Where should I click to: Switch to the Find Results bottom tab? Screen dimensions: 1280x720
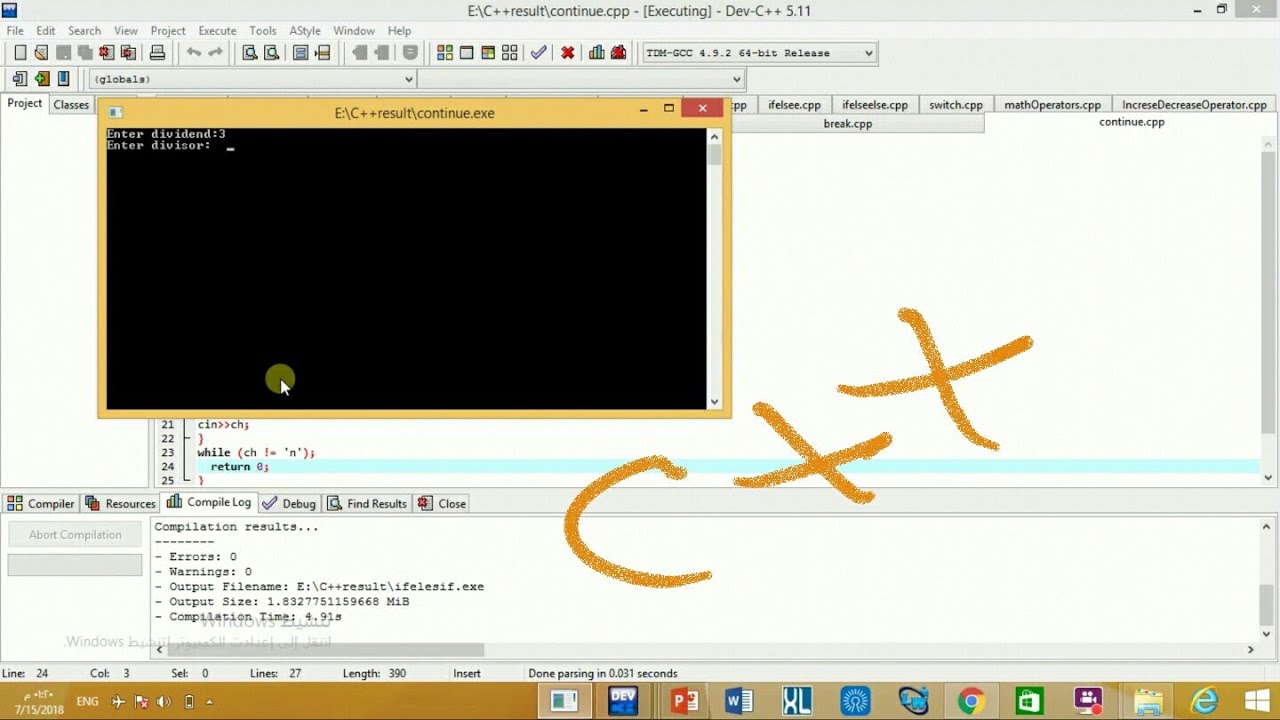367,503
